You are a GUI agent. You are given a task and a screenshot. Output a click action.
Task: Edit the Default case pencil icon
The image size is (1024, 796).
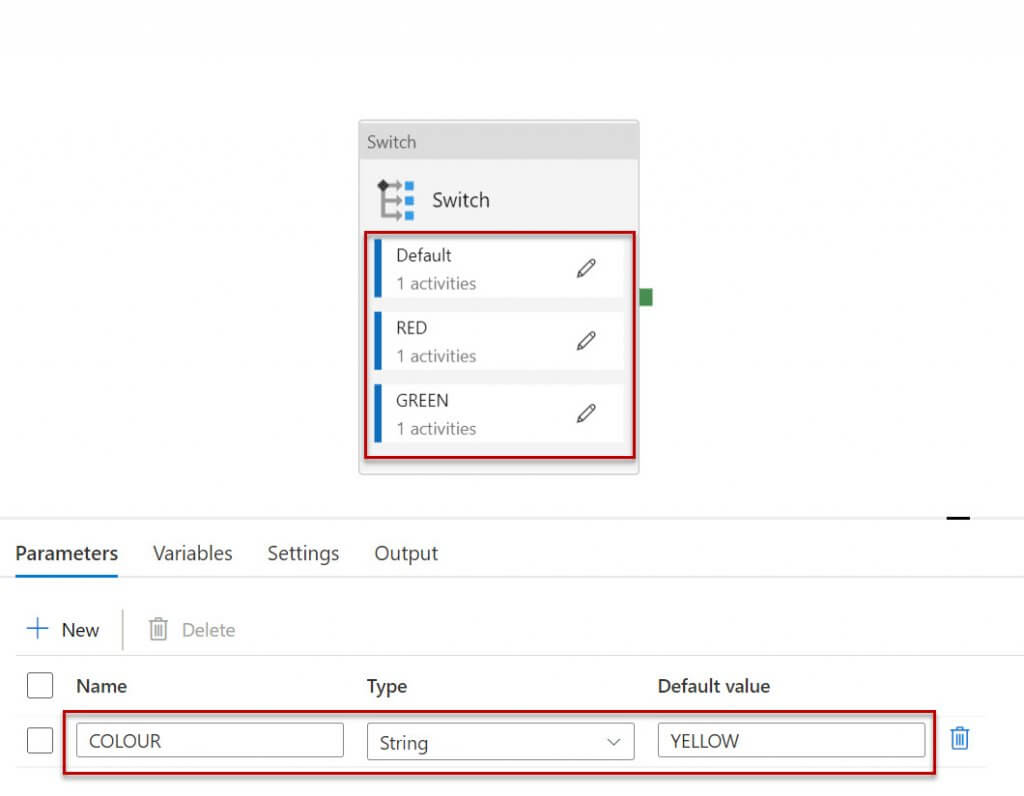point(586,268)
